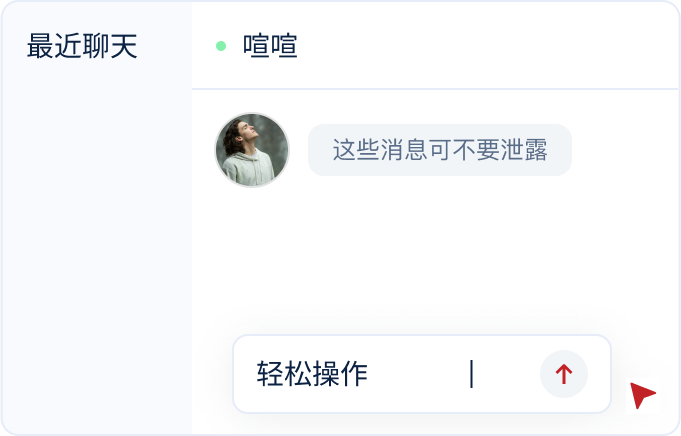The width and height of the screenshot is (681, 436).
Task: Open the 喧喧 chat title
Action: click(x=270, y=46)
